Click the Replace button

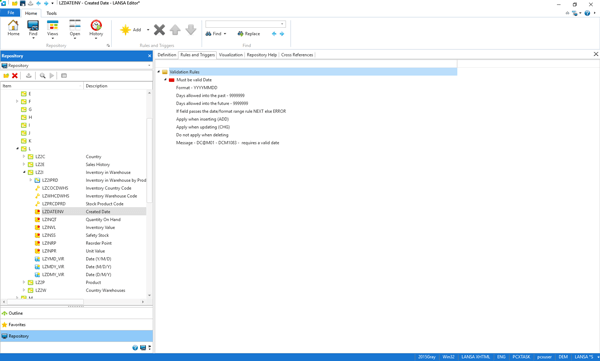249,34
